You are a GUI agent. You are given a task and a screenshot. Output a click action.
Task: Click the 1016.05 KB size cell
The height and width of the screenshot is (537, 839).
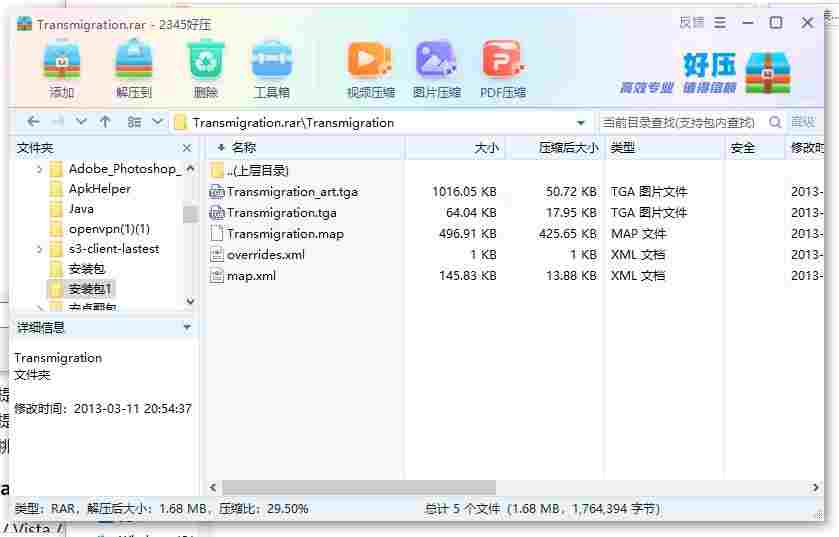[464, 191]
